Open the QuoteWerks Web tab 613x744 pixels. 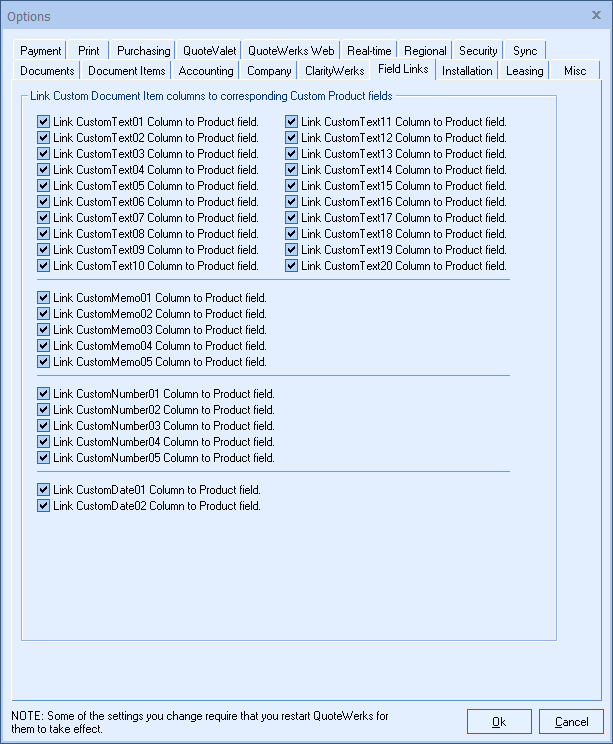(x=291, y=51)
